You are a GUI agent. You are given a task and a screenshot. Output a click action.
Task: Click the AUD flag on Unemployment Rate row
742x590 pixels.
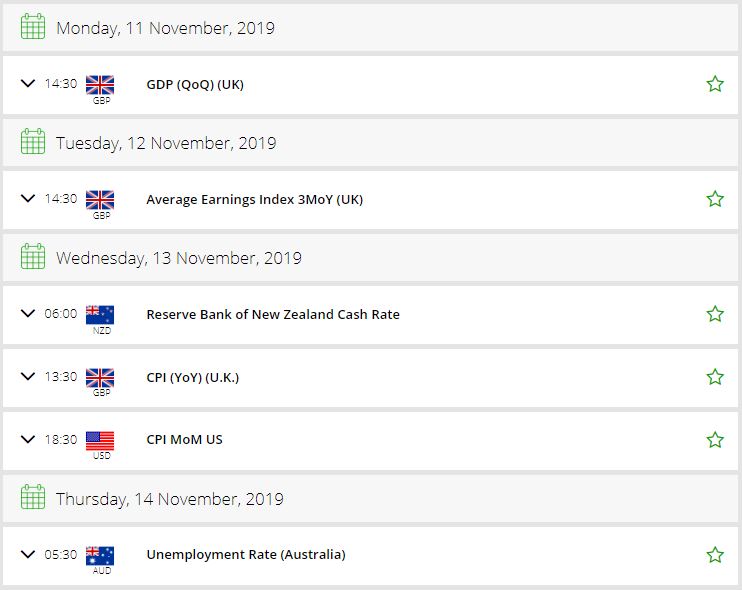(x=100, y=556)
